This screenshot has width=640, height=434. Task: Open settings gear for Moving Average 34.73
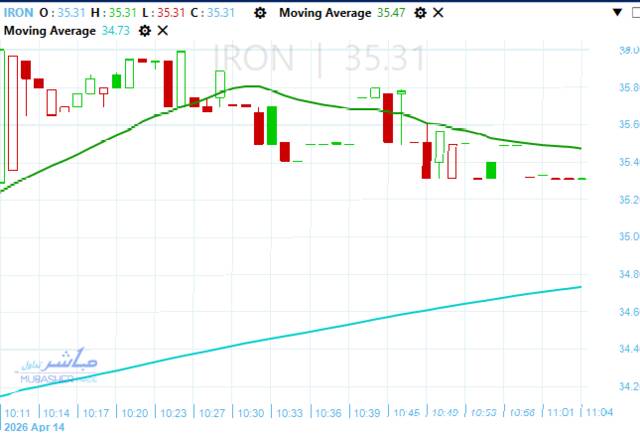point(145,31)
